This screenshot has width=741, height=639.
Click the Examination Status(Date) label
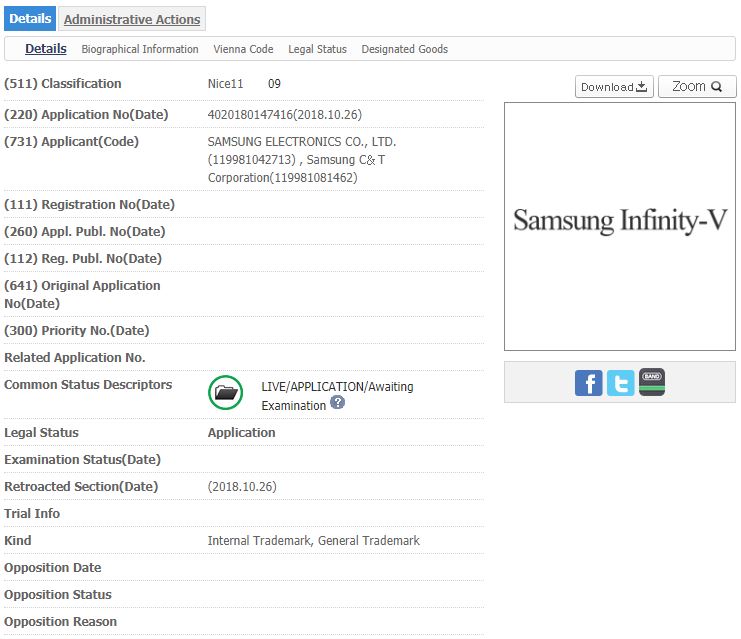[82, 460]
